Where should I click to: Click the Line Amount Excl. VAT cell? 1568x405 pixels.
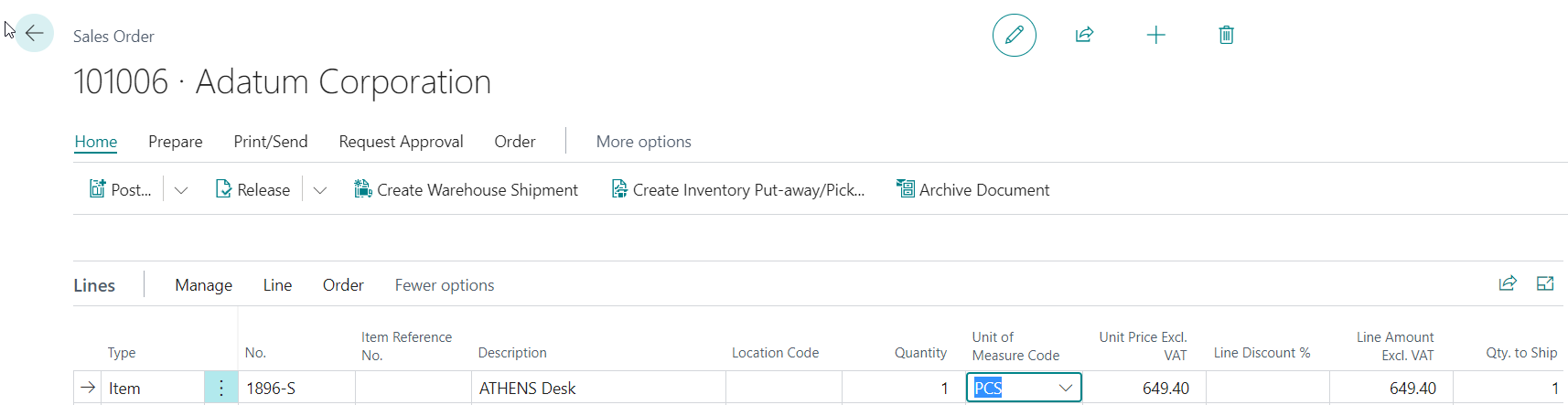click(1391, 388)
